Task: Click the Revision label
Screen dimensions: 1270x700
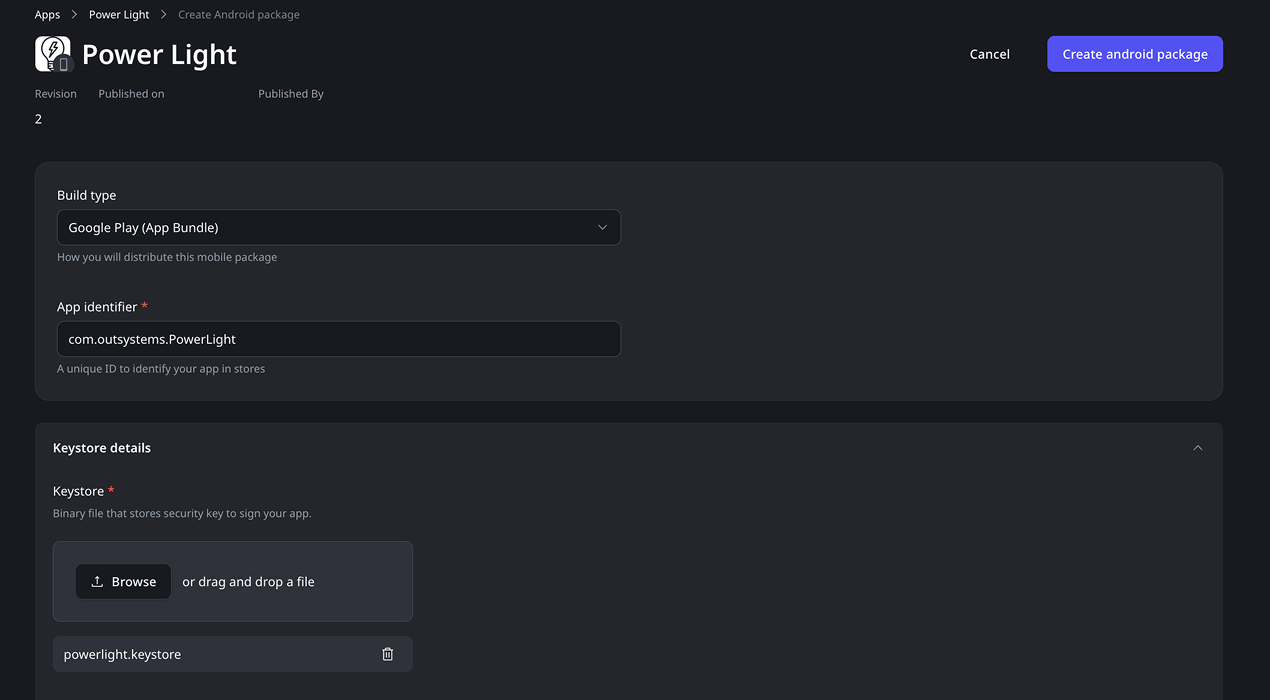Action: [56, 94]
